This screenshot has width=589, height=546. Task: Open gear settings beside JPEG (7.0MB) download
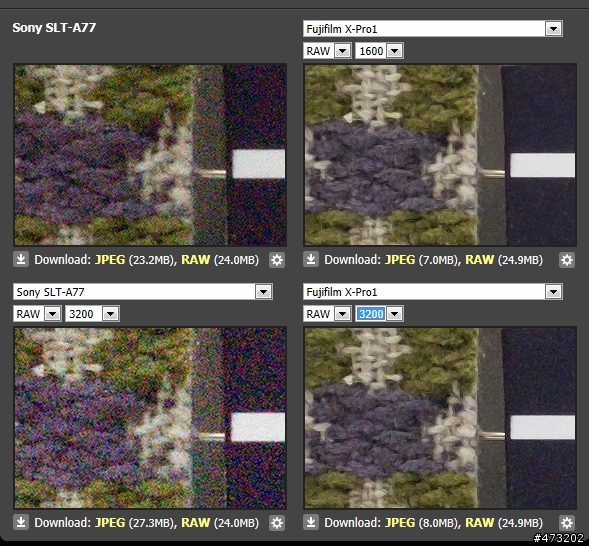pyautogui.click(x=567, y=260)
